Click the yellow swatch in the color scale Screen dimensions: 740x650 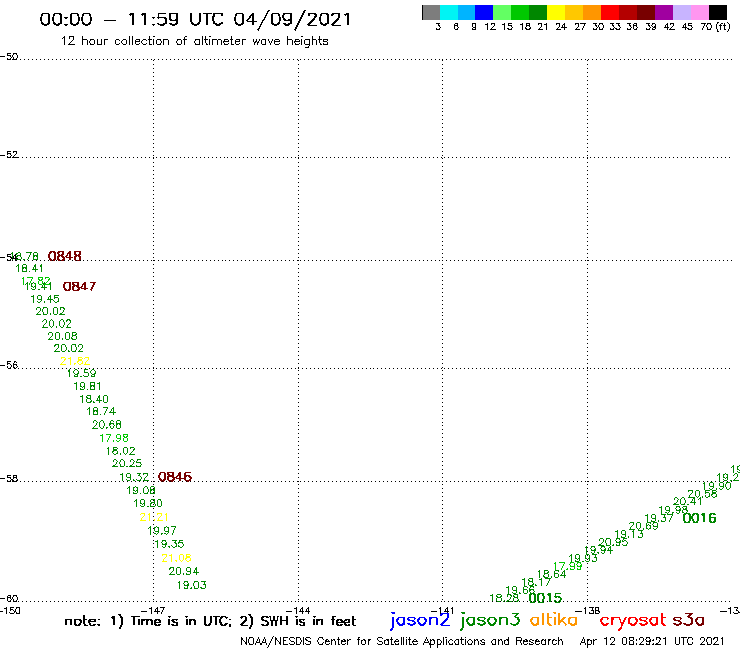(556, 12)
